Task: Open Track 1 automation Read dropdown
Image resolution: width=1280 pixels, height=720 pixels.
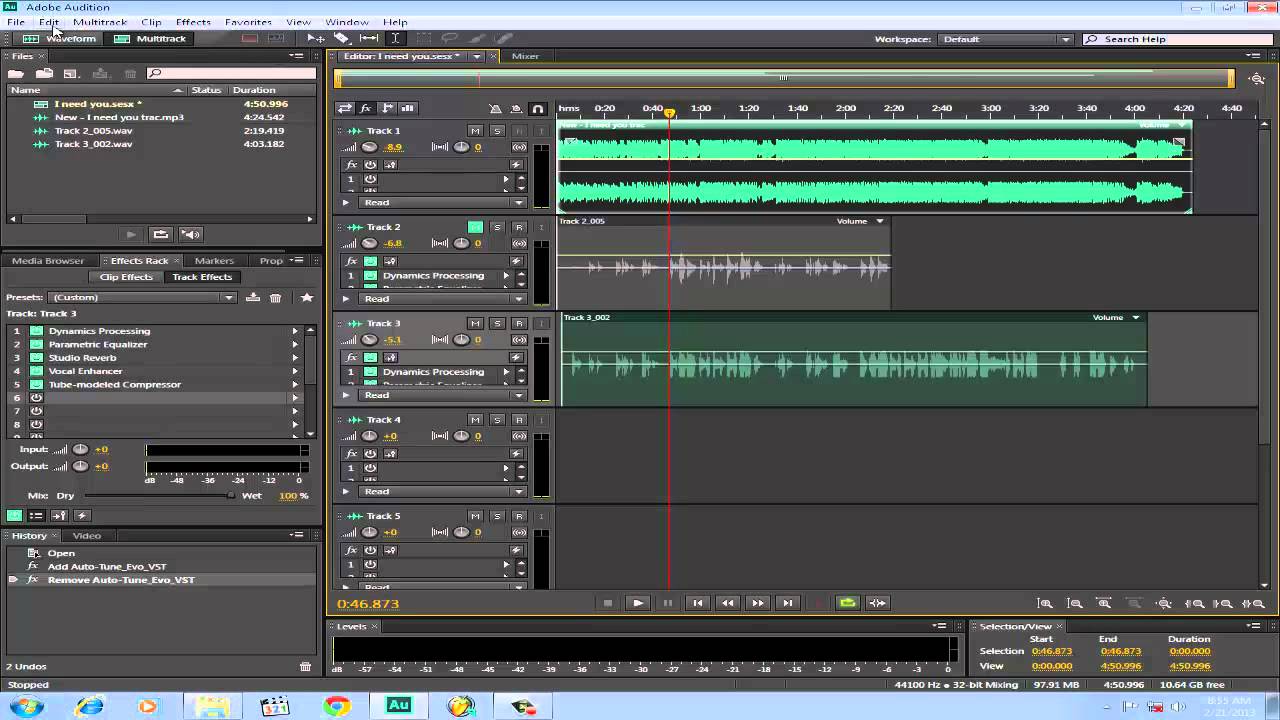Action: pyautogui.click(x=444, y=203)
